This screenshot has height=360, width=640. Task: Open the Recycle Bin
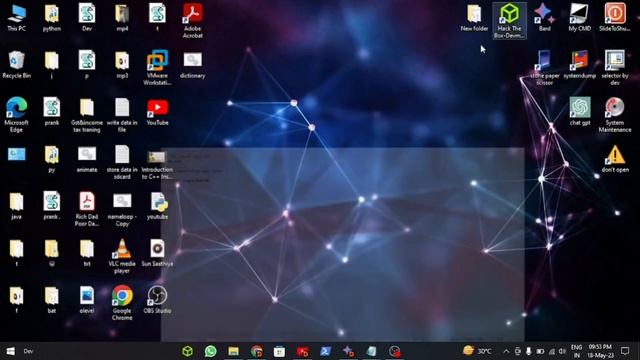pyautogui.click(x=16, y=65)
